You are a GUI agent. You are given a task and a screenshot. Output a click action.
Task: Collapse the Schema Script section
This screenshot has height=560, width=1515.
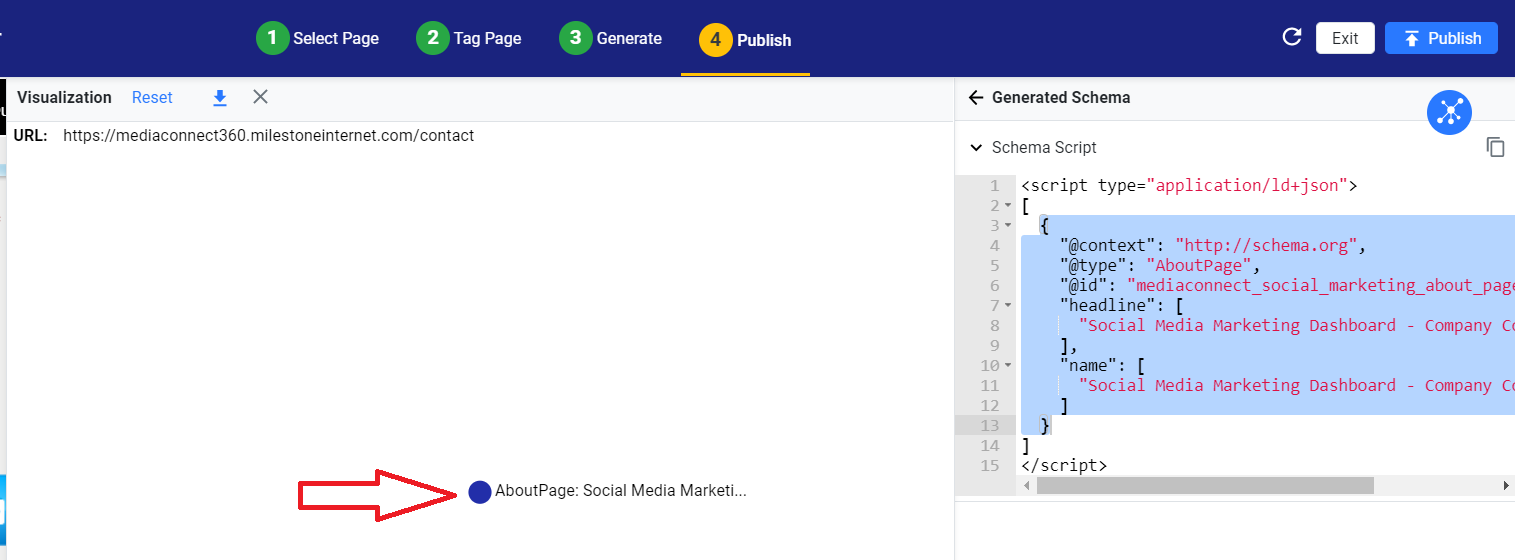[x=976, y=147]
